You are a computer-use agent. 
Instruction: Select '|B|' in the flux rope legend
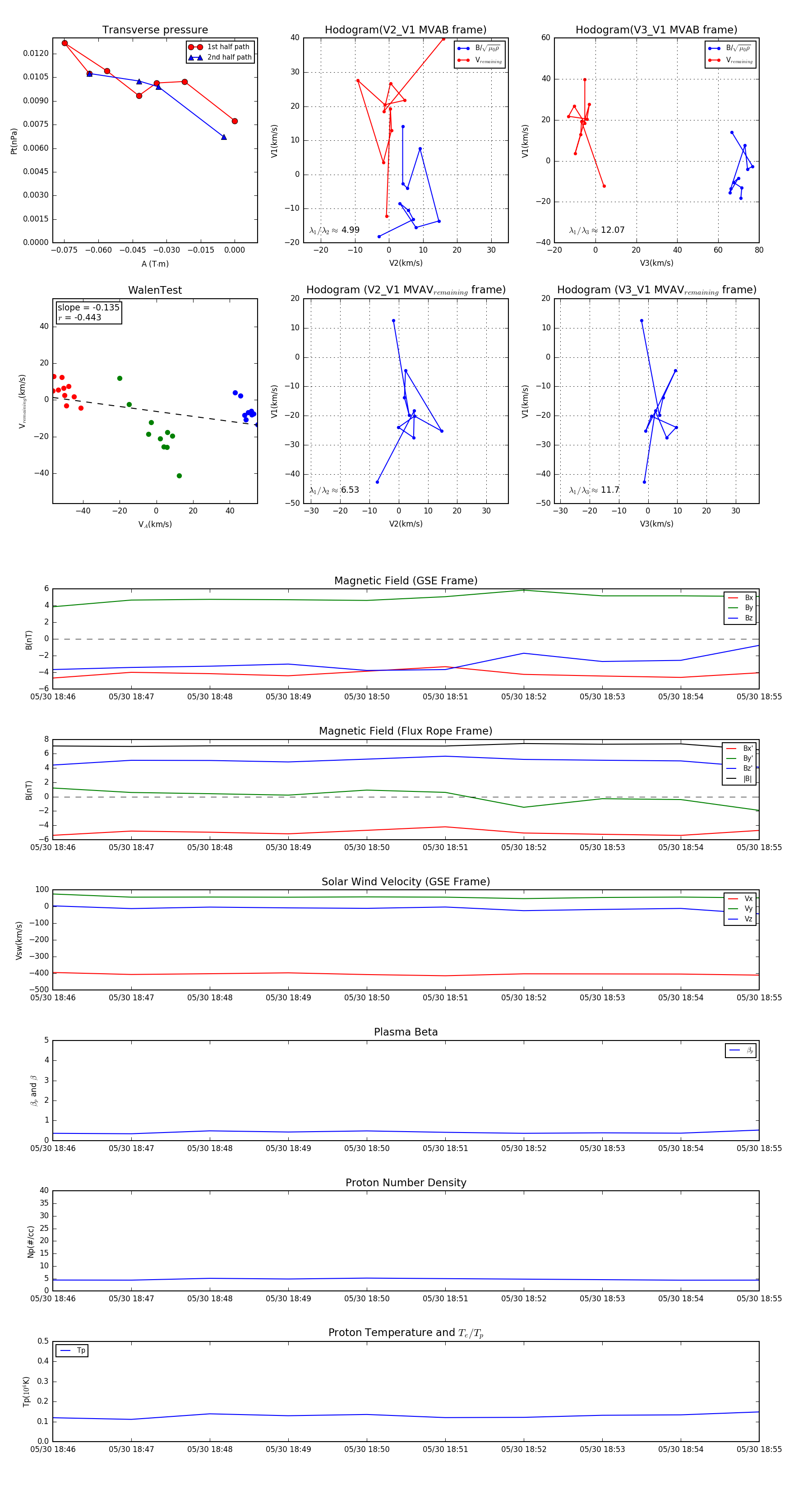(740, 779)
